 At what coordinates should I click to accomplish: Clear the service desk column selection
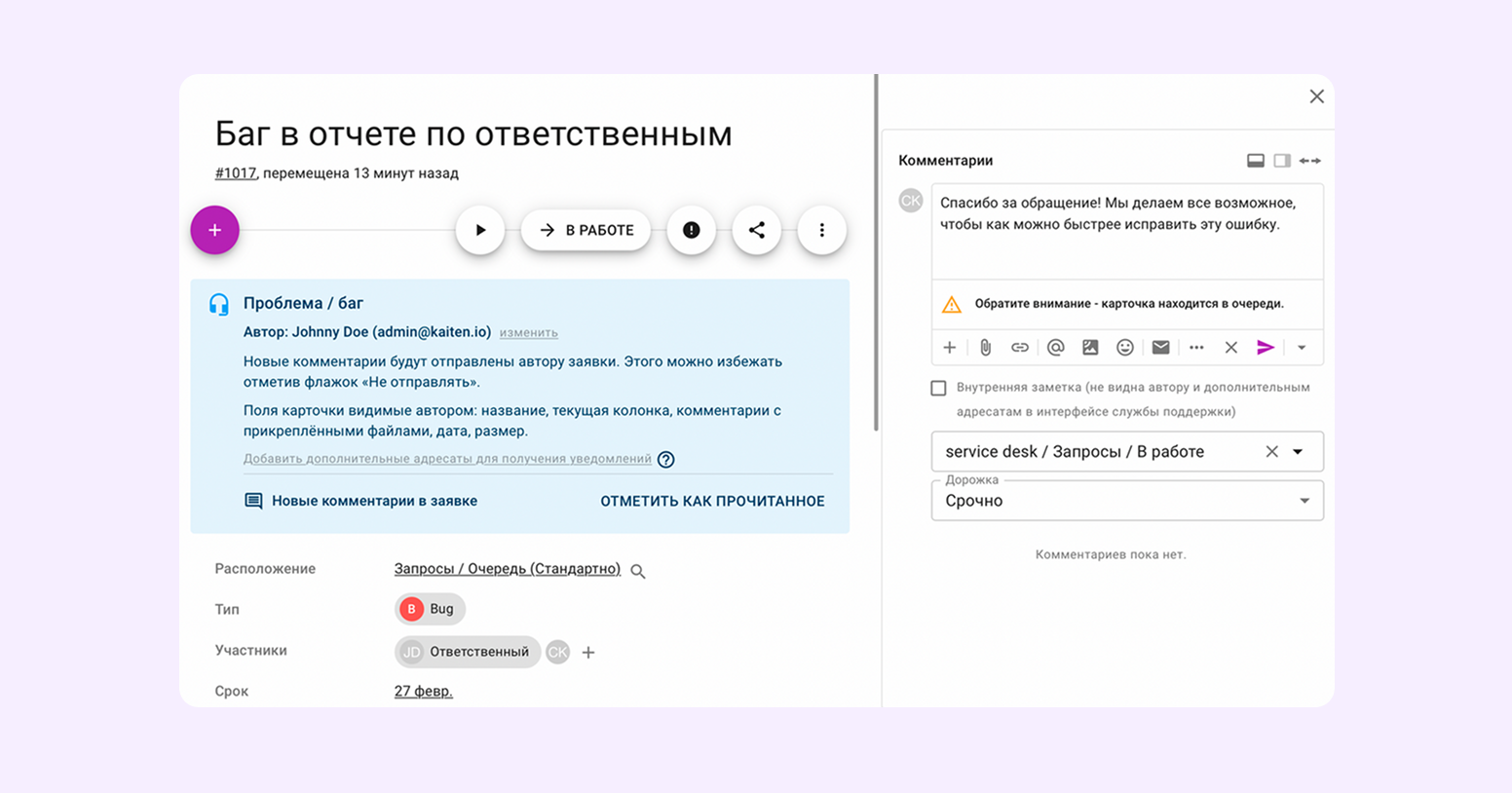tap(1271, 452)
